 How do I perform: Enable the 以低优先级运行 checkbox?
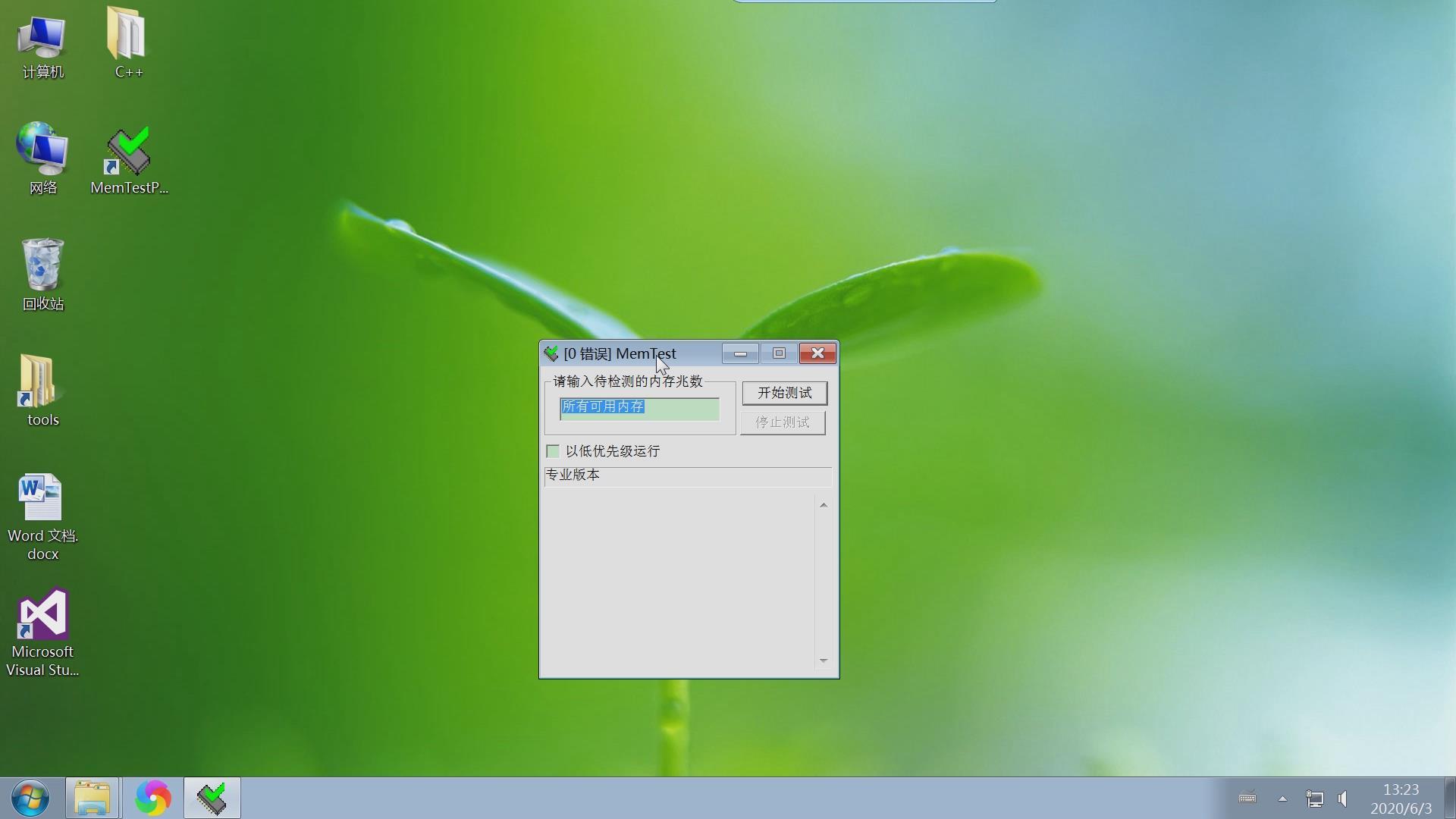(x=553, y=452)
